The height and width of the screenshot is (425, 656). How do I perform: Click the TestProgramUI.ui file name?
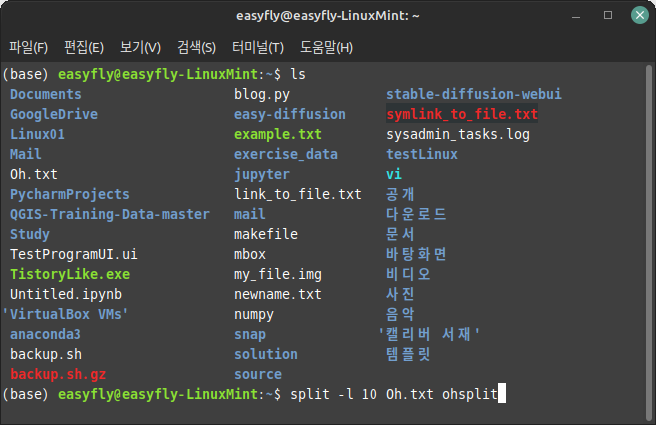coord(74,254)
